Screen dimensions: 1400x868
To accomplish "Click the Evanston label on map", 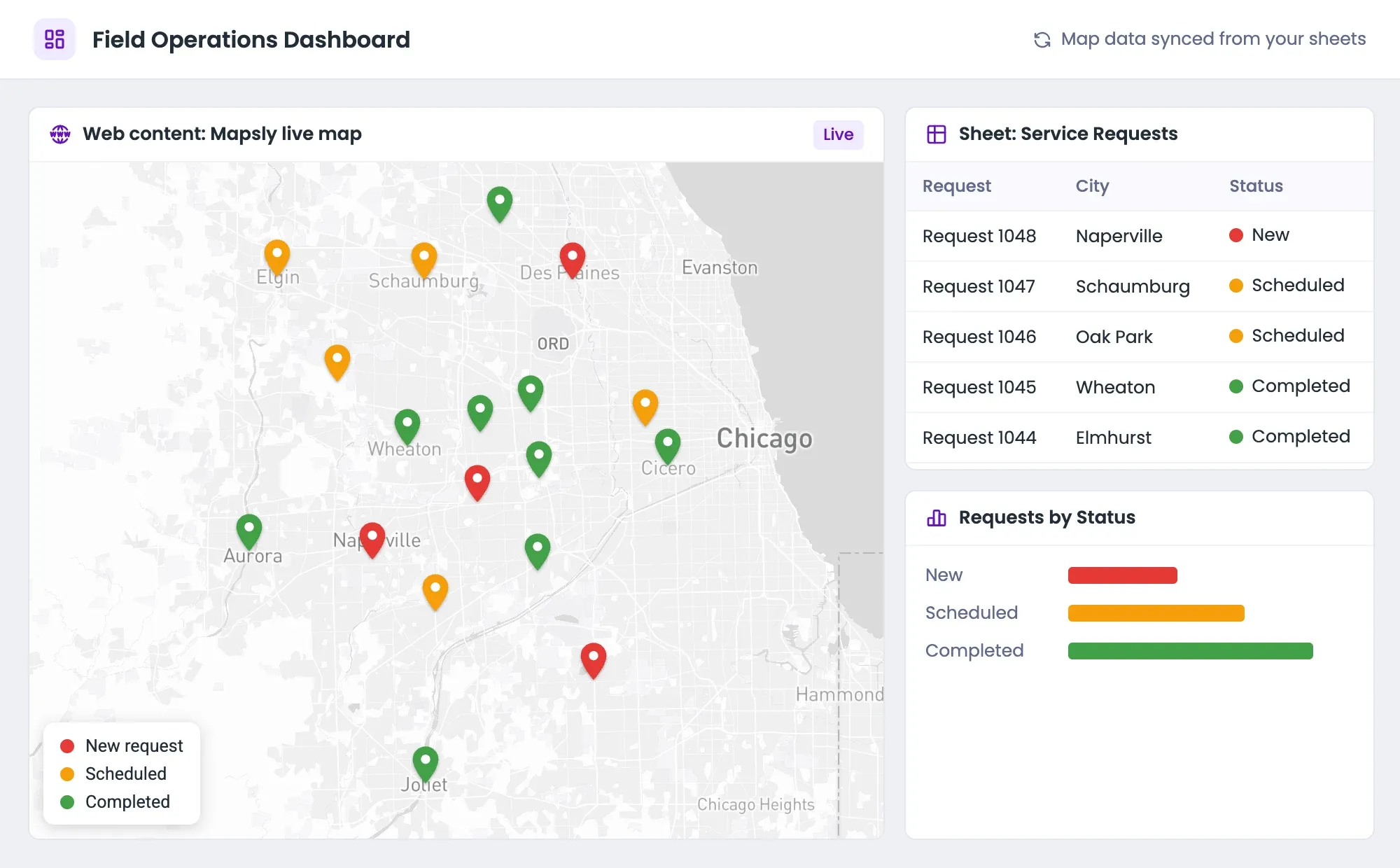I will coord(720,268).
